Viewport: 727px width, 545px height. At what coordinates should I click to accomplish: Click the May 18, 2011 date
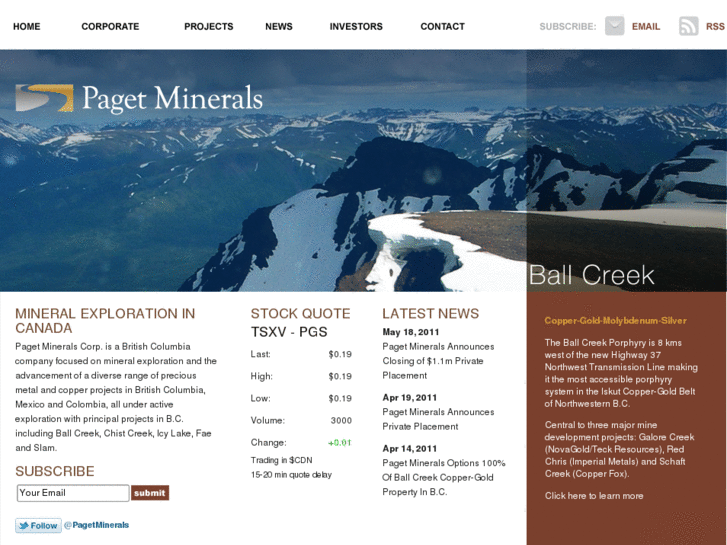(x=410, y=332)
